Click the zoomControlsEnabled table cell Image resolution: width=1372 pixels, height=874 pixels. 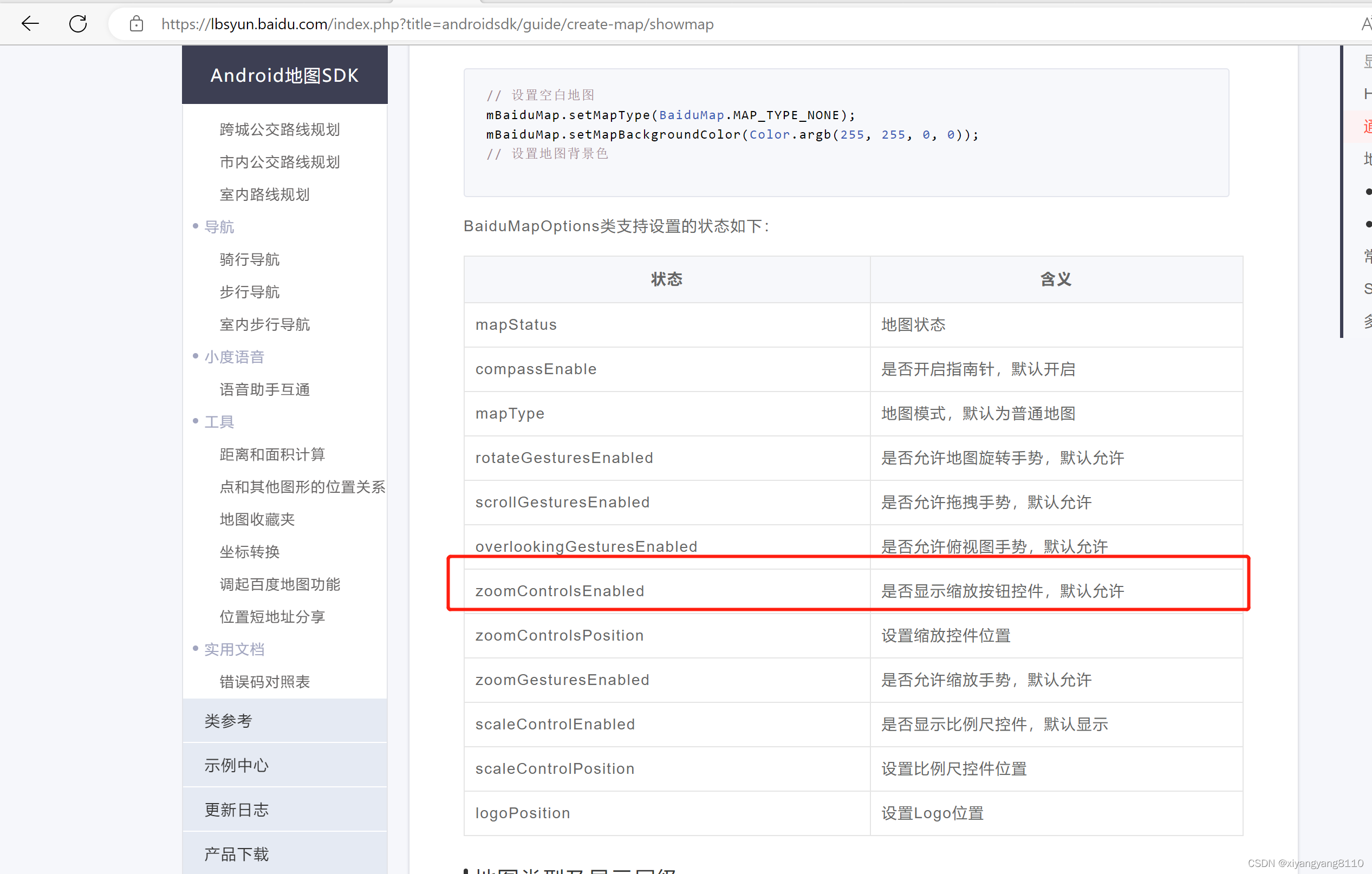pyautogui.click(x=667, y=591)
